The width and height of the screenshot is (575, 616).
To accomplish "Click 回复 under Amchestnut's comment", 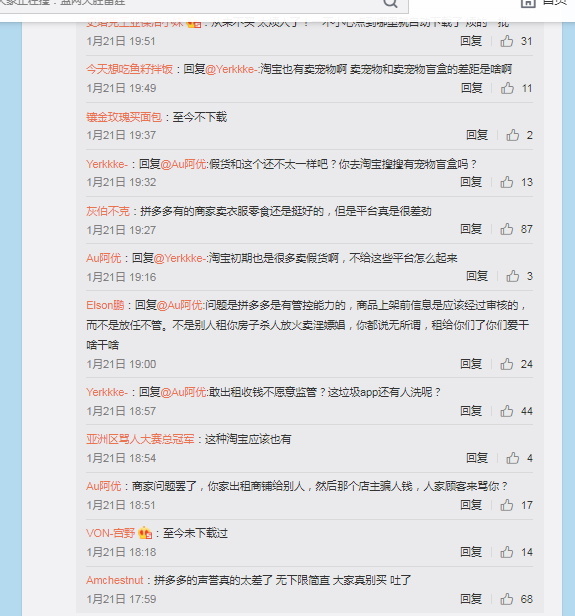I will pos(471,599).
